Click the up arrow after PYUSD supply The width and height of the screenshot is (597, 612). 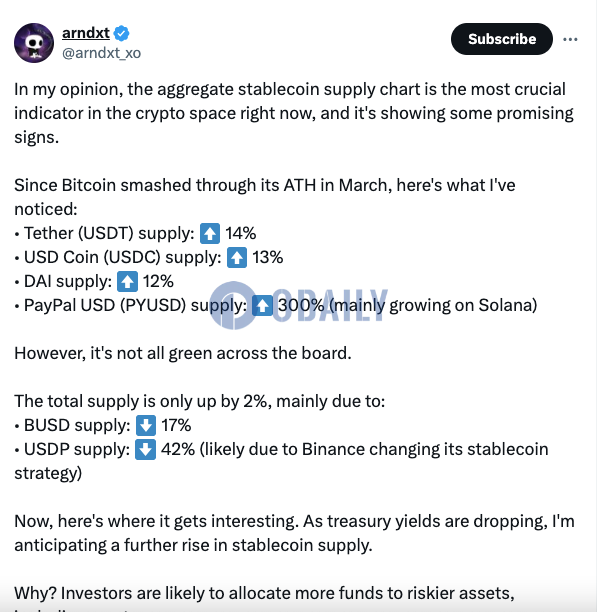click(x=262, y=306)
